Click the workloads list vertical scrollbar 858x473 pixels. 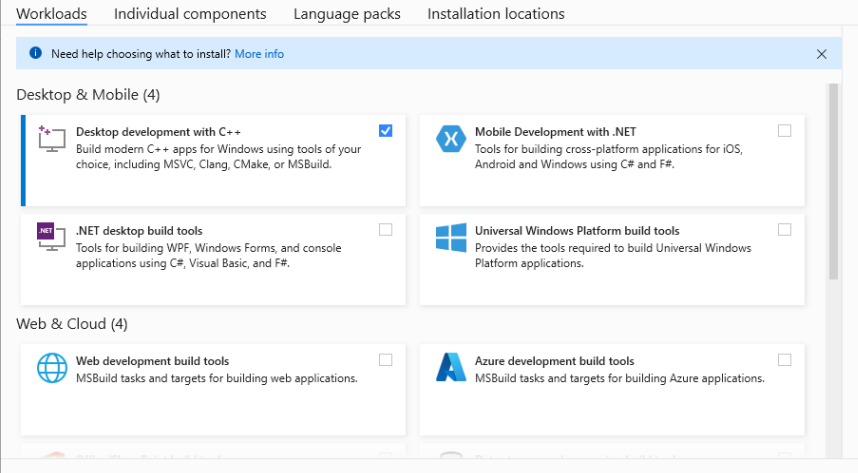coord(833,182)
